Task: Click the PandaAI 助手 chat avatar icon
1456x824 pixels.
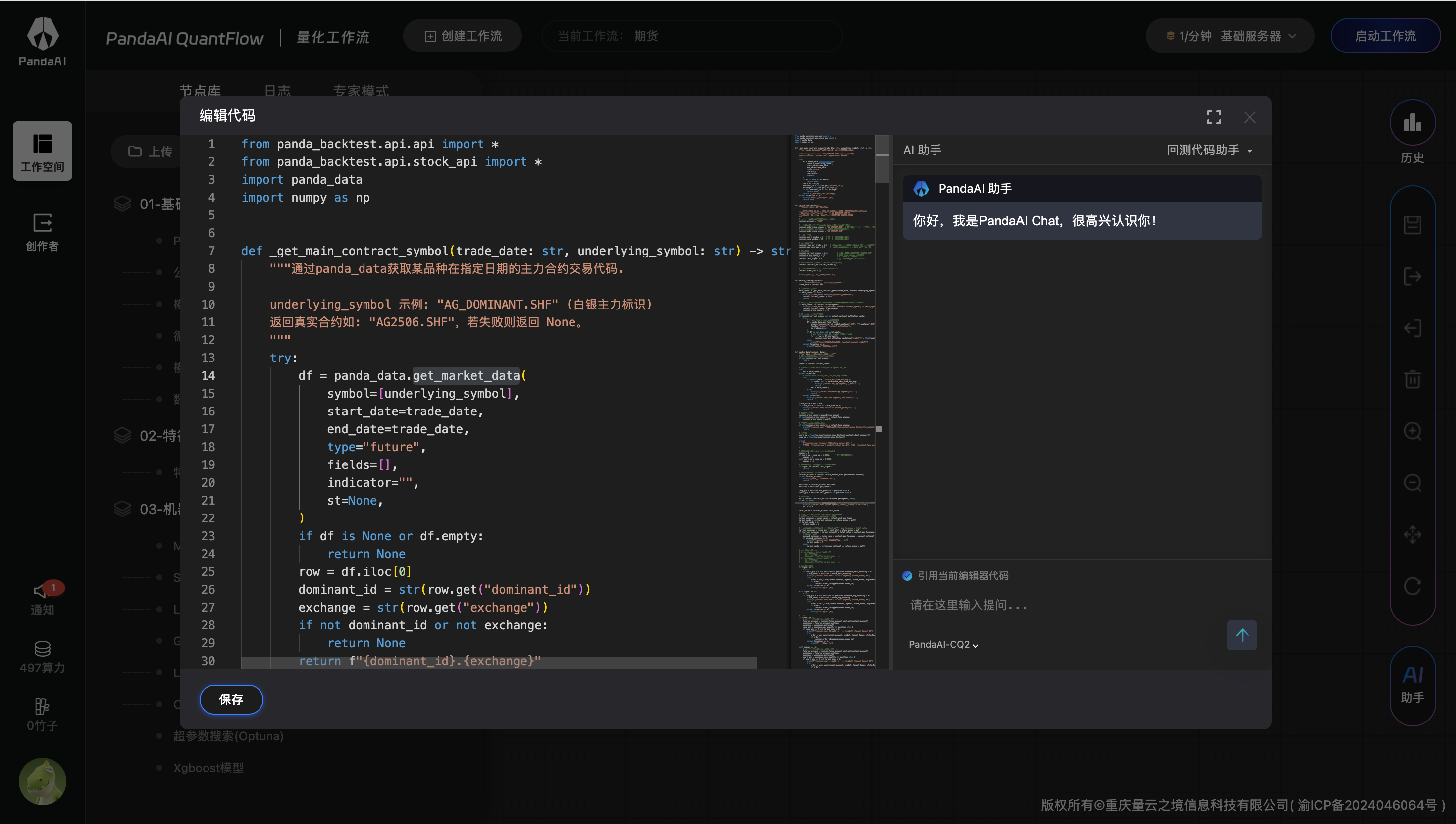Action: coord(921,189)
